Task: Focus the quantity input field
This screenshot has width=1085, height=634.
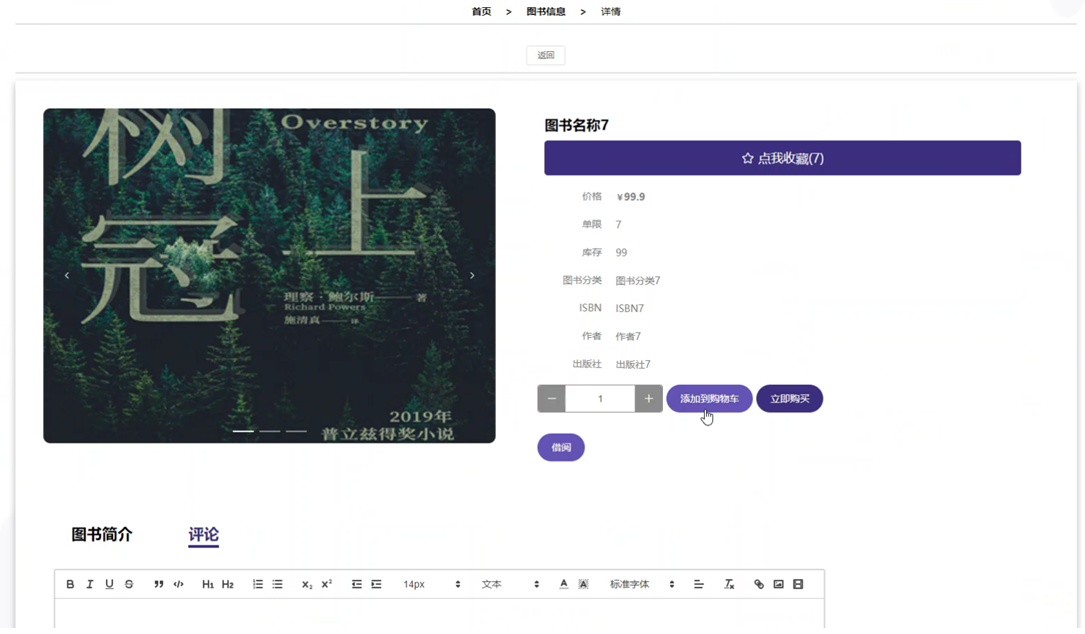Action: click(600, 399)
